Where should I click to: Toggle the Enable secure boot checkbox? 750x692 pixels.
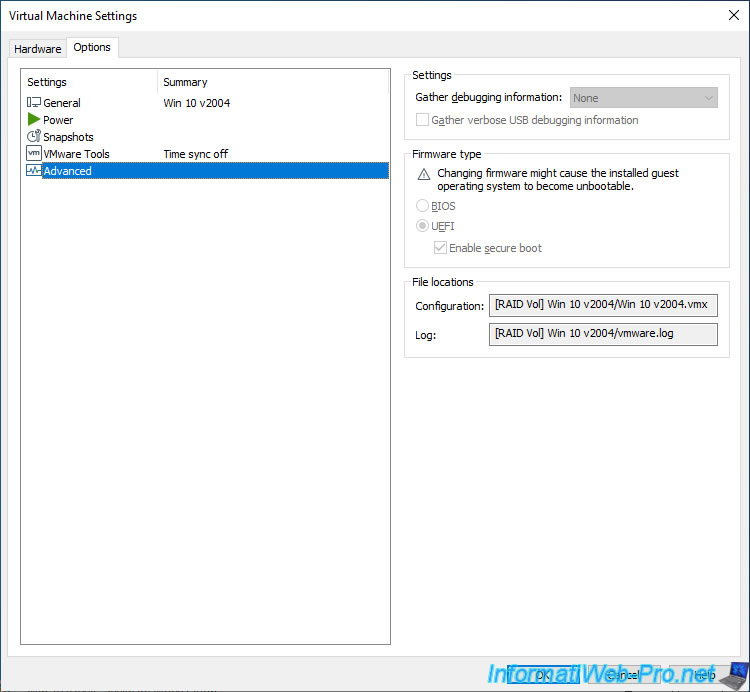pyautogui.click(x=440, y=248)
